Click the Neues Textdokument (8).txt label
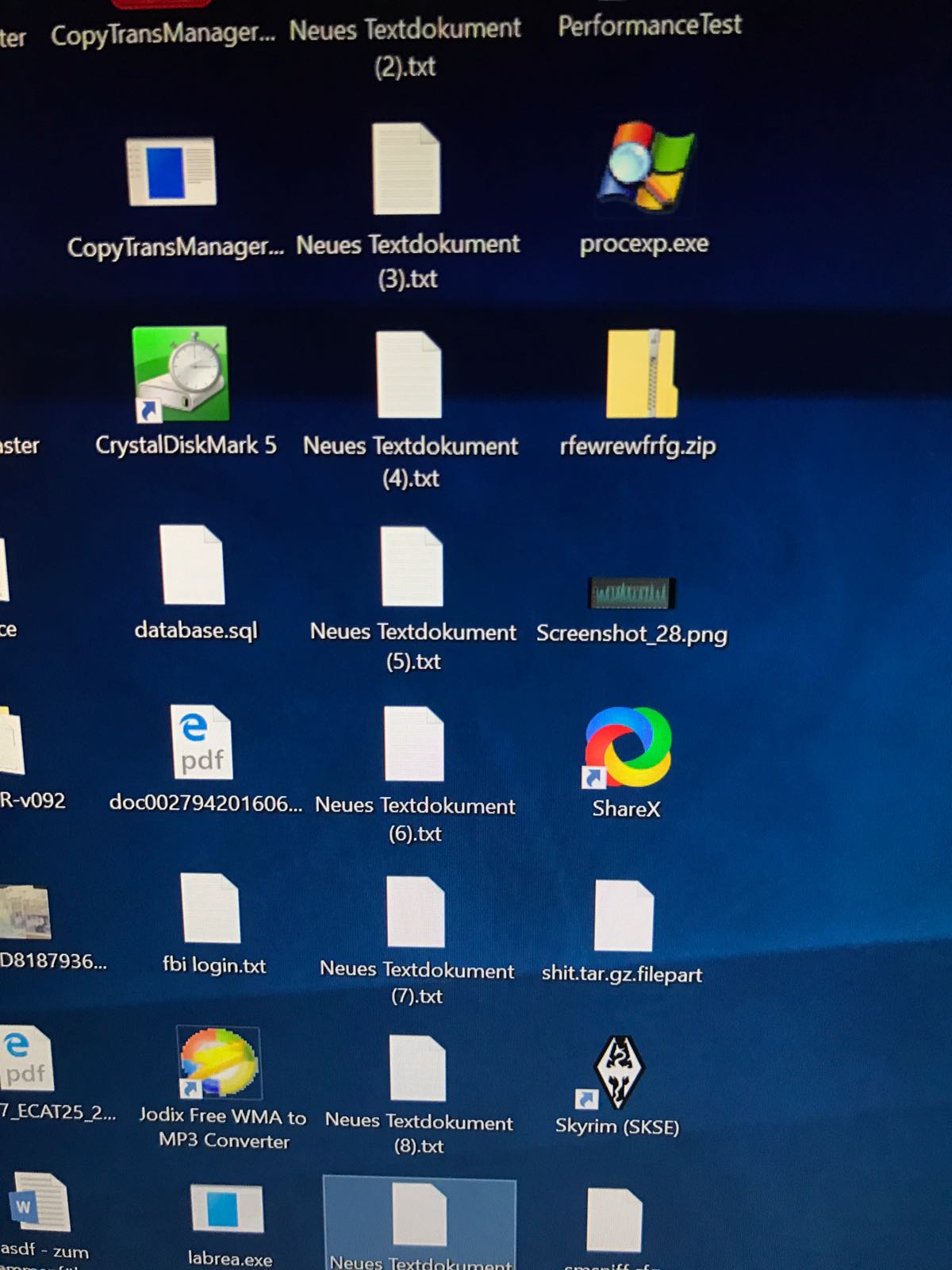952x1270 pixels. pos(419,1133)
